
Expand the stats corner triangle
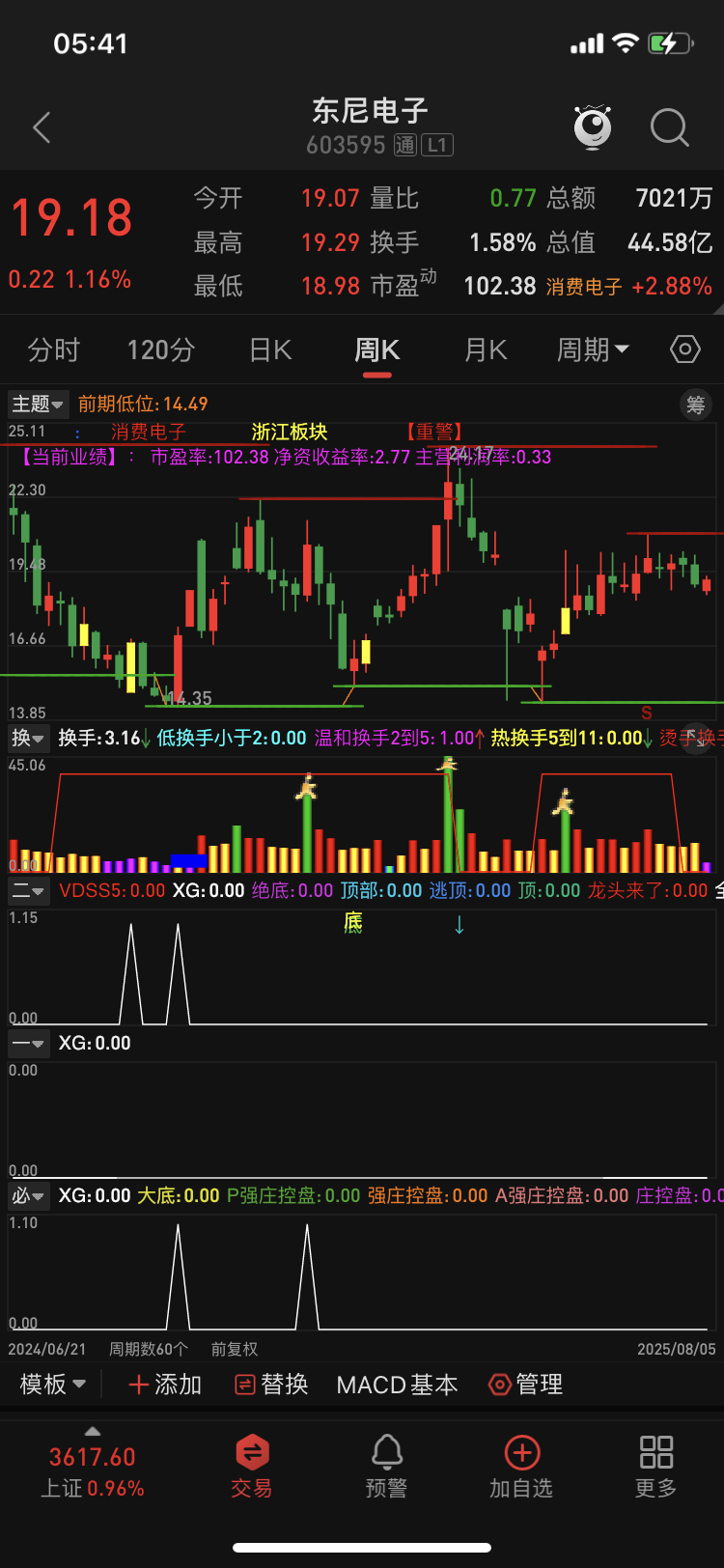pos(716,308)
